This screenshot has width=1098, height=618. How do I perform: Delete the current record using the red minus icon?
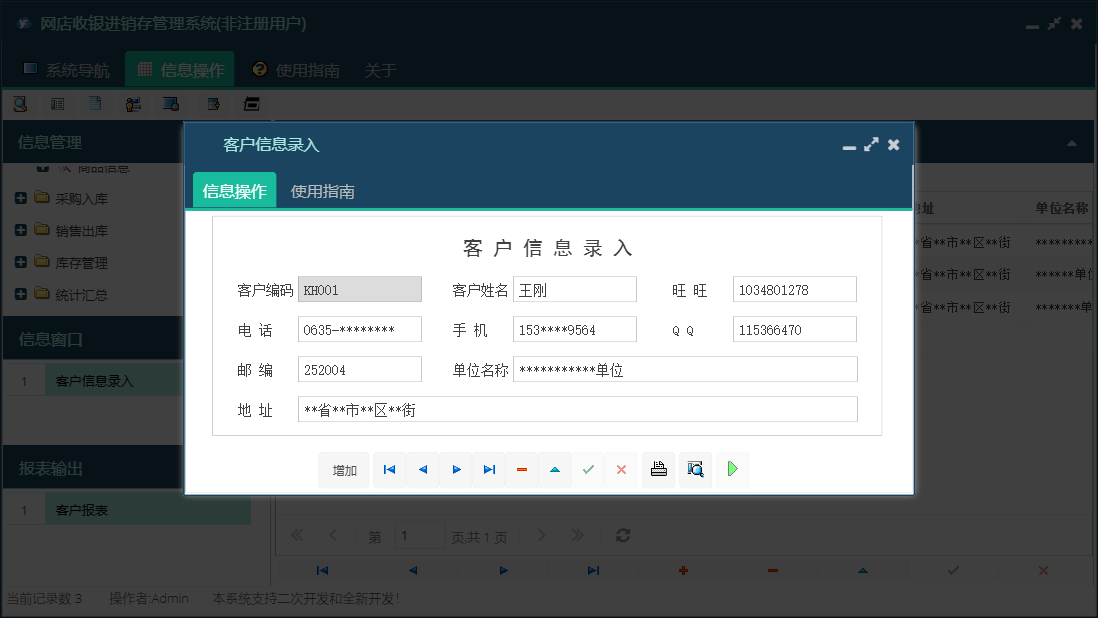[x=521, y=469]
